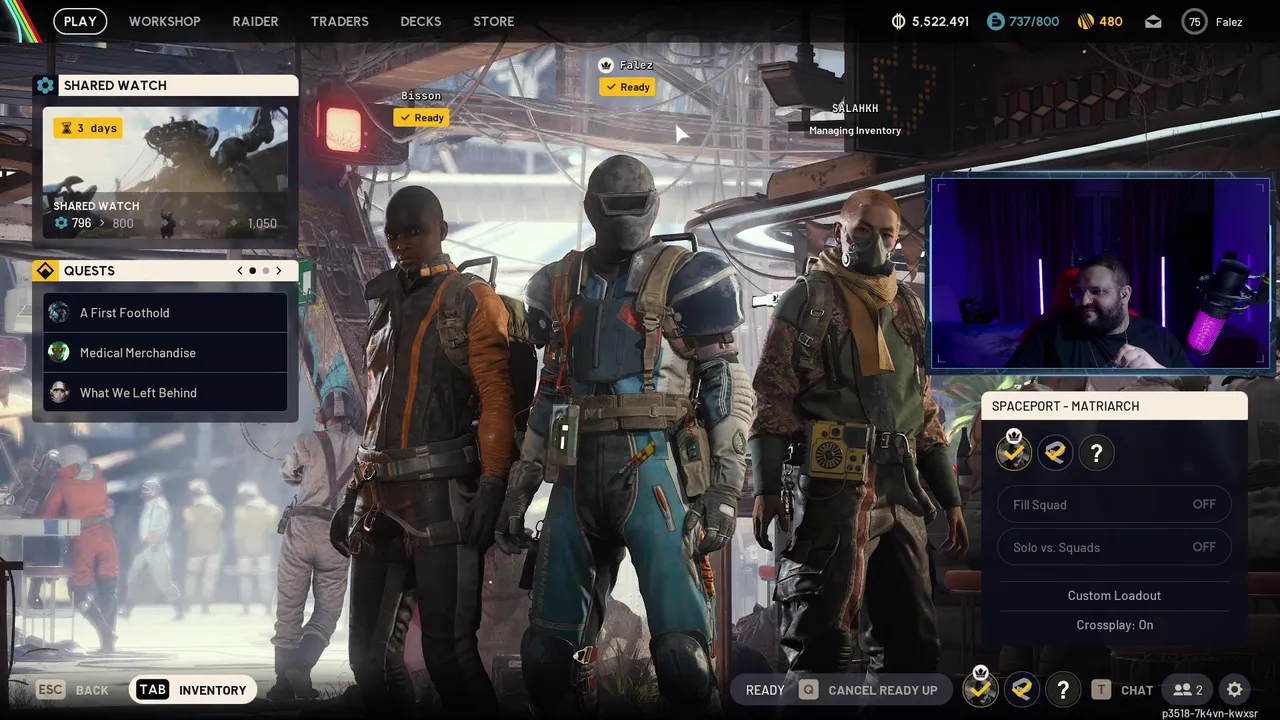Click unknown member question mark in Spaceport panel
The image size is (1280, 720).
1096,453
